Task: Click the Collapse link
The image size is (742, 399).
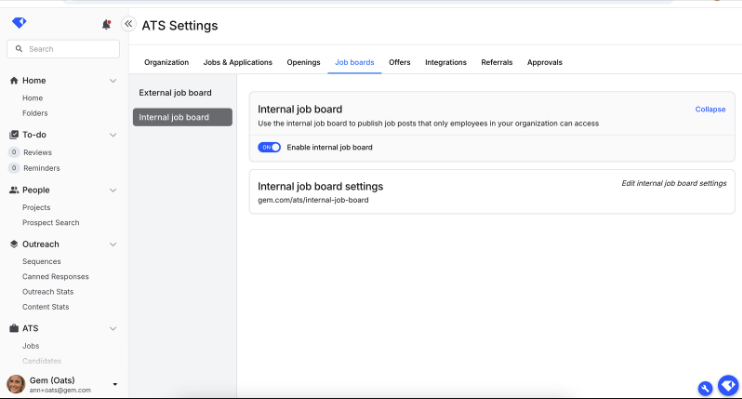Action: [710, 109]
